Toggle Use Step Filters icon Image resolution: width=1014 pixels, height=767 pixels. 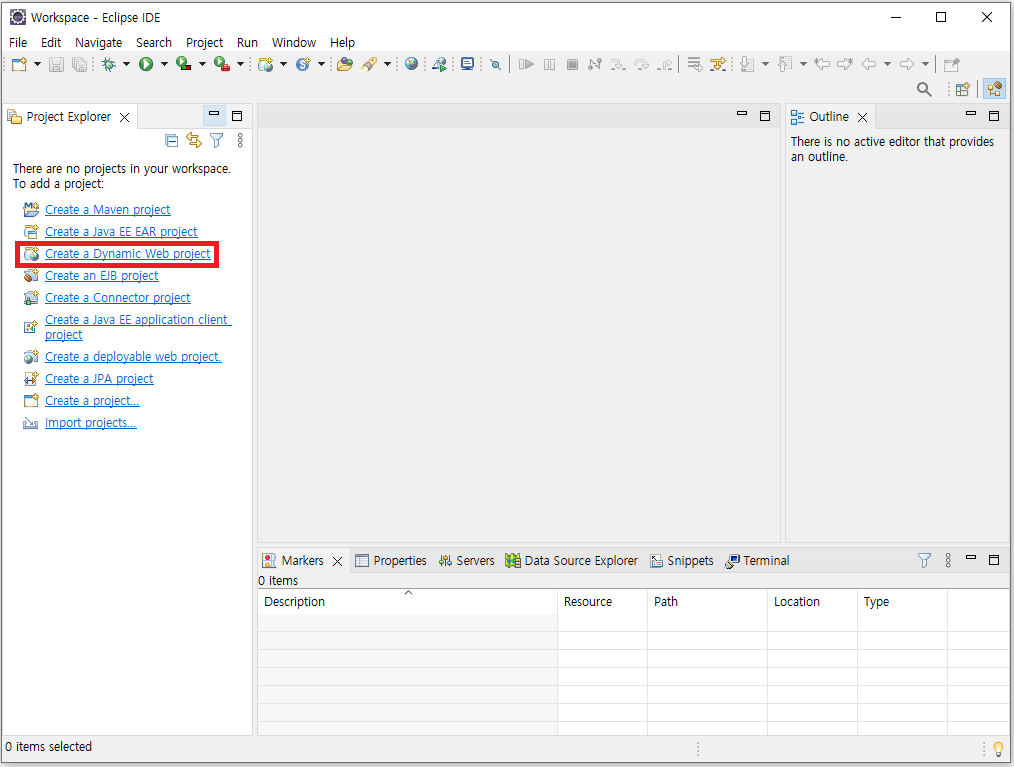pos(718,64)
